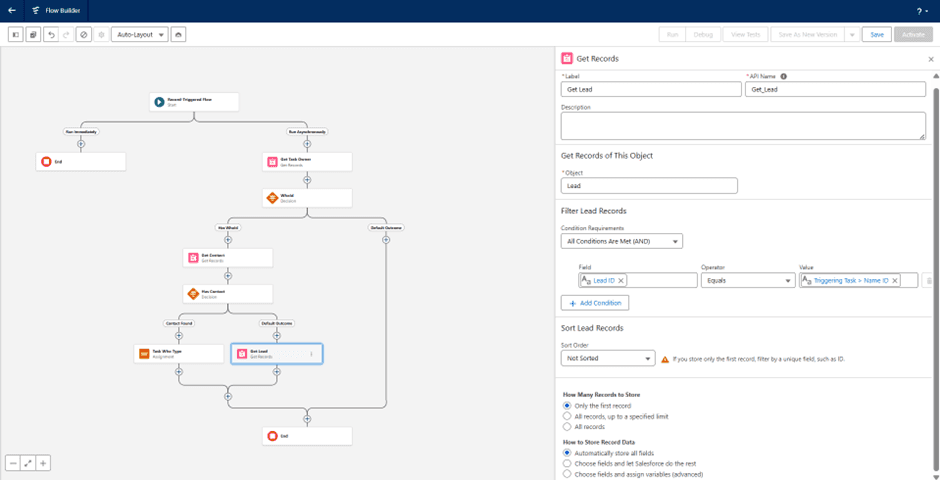Activate the flow

tap(913, 35)
